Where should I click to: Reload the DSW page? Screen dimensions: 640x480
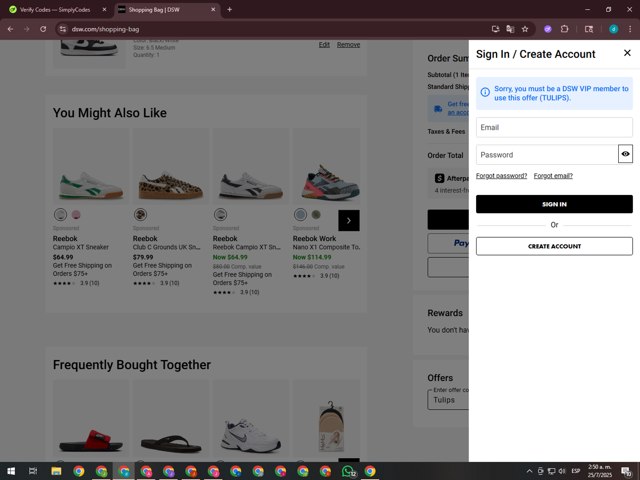pos(43,29)
